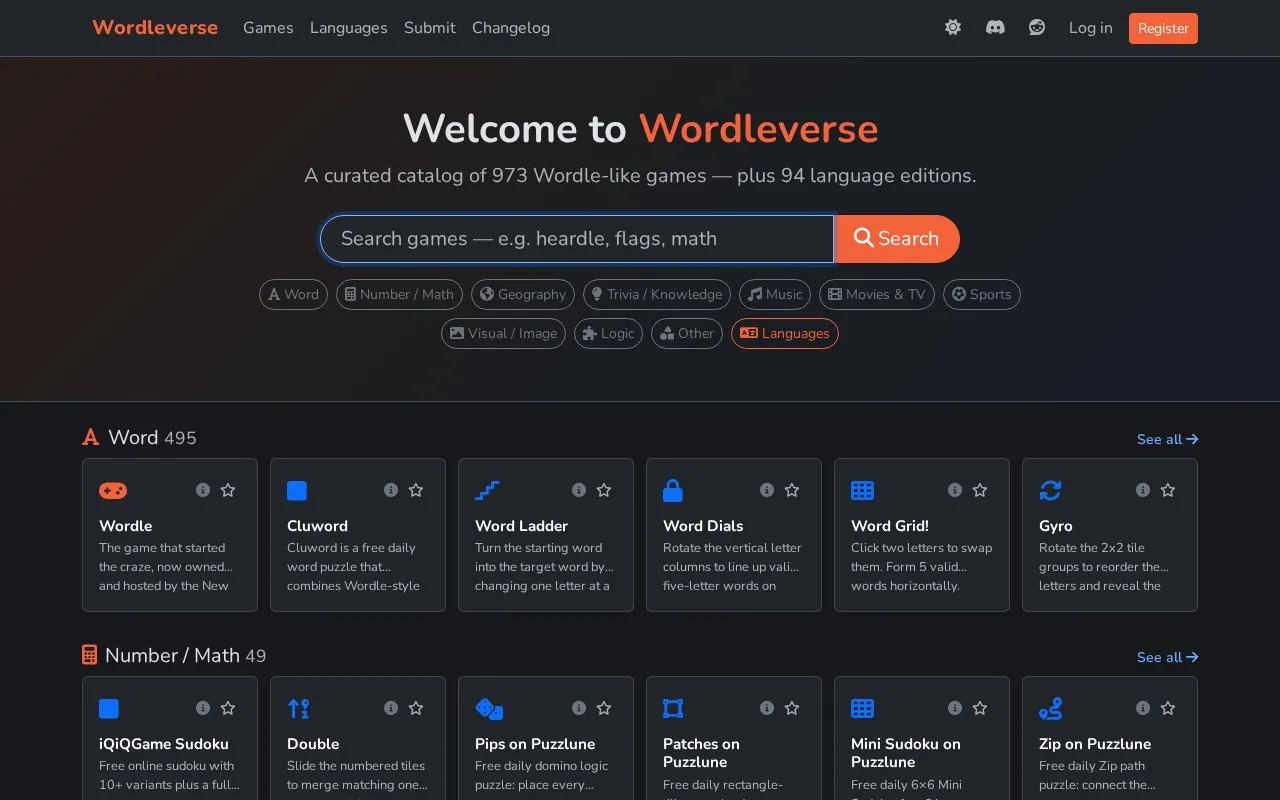Toggle the light/dark theme sun icon
The height and width of the screenshot is (800, 1280).
click(x=953, y=28)
